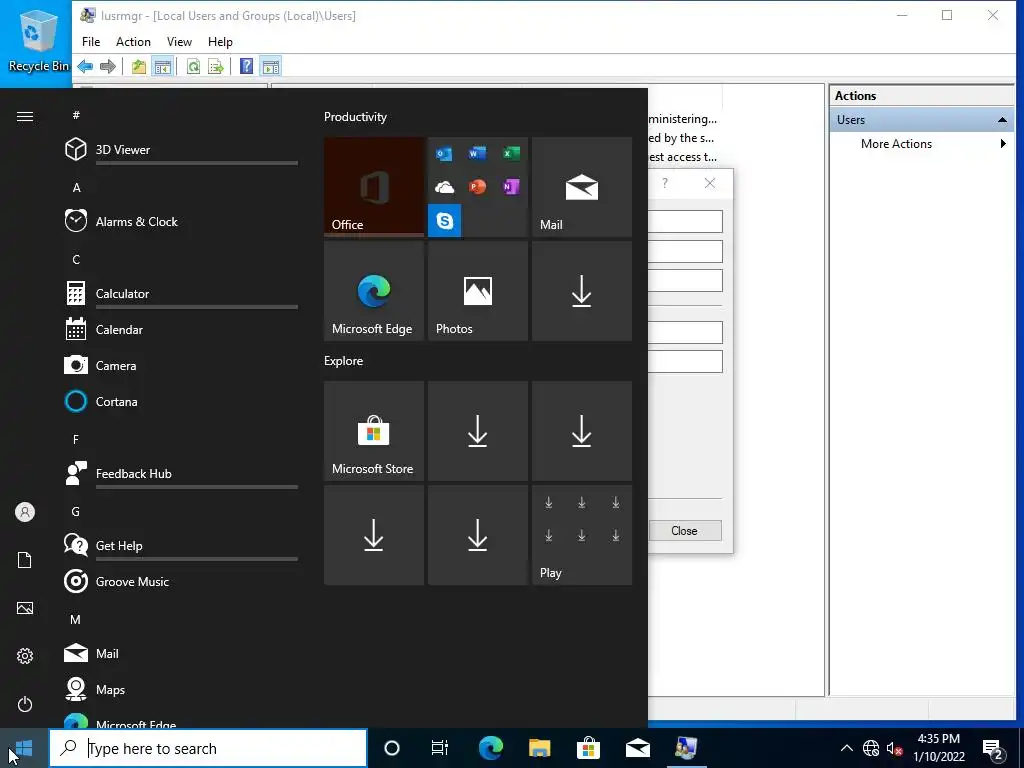Open Calendar app
Viewport: 1024px width, 768px height.
coord(180,329)
